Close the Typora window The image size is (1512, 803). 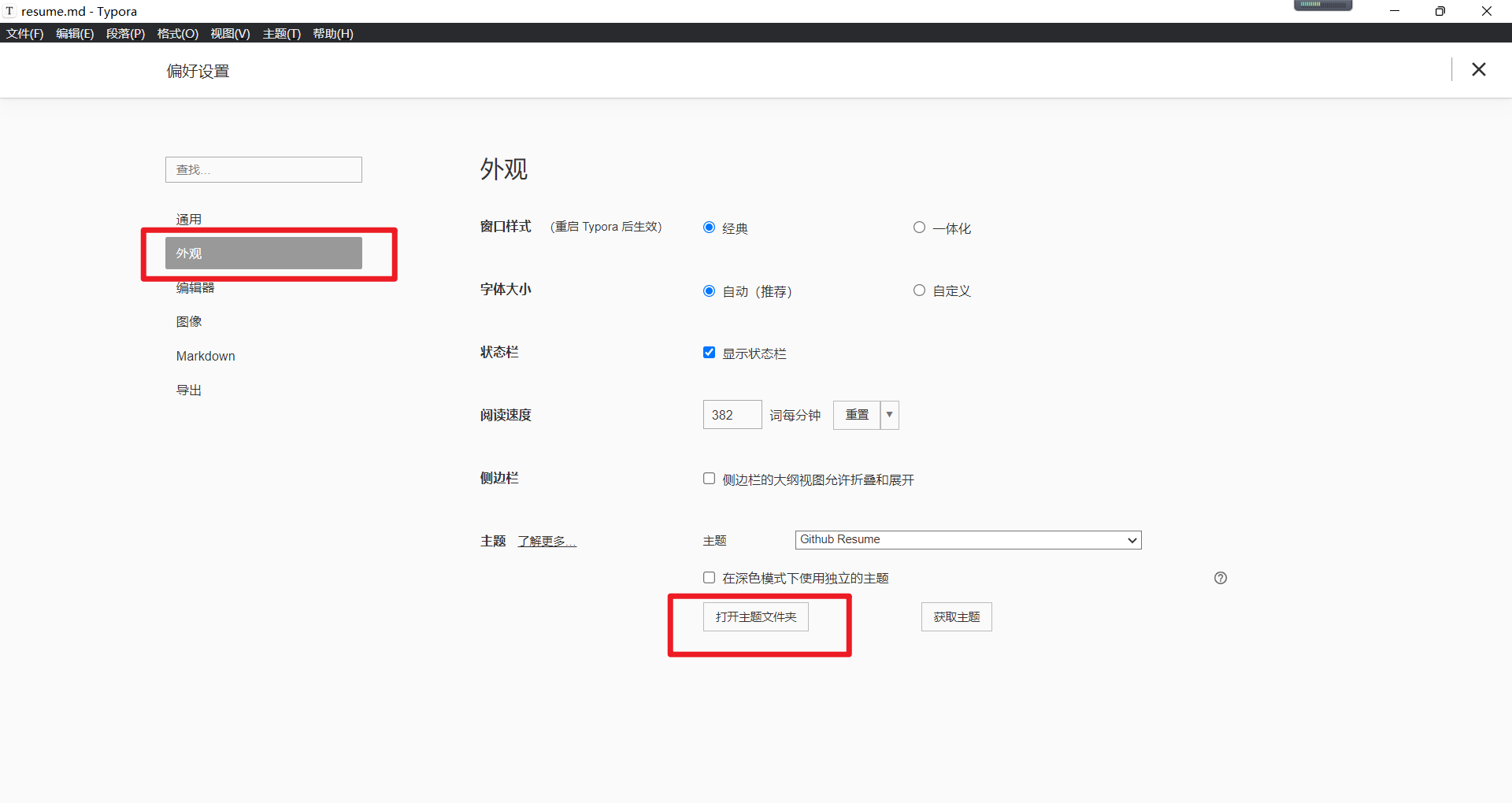(1487, 11)
